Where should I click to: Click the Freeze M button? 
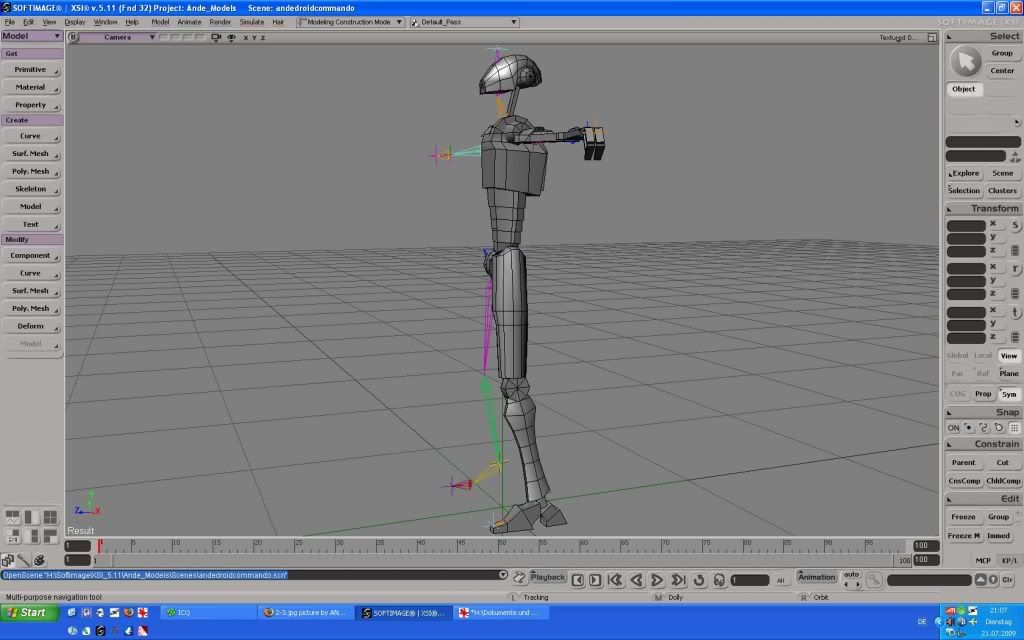pyautogui.click(x=964, y=536)
